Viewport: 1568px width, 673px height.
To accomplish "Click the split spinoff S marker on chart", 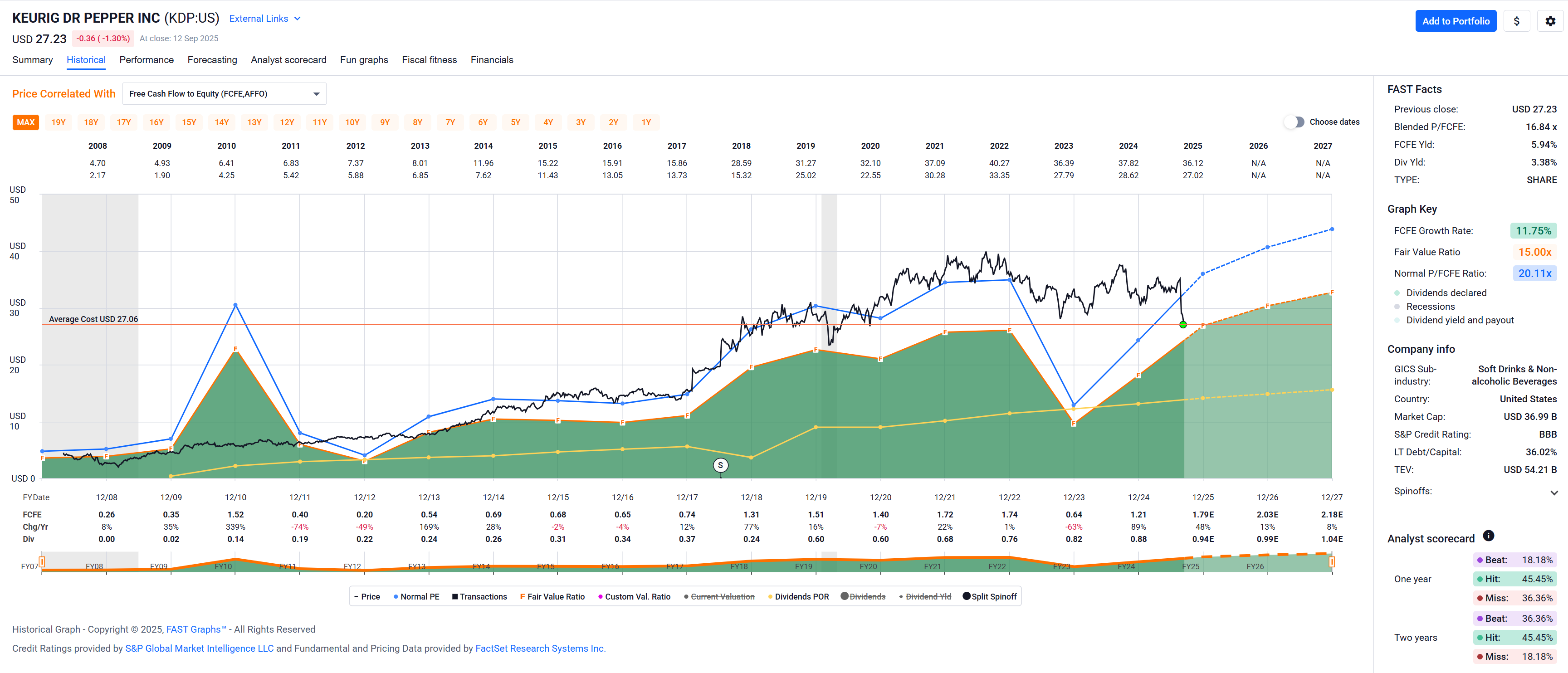I will 720,465.
